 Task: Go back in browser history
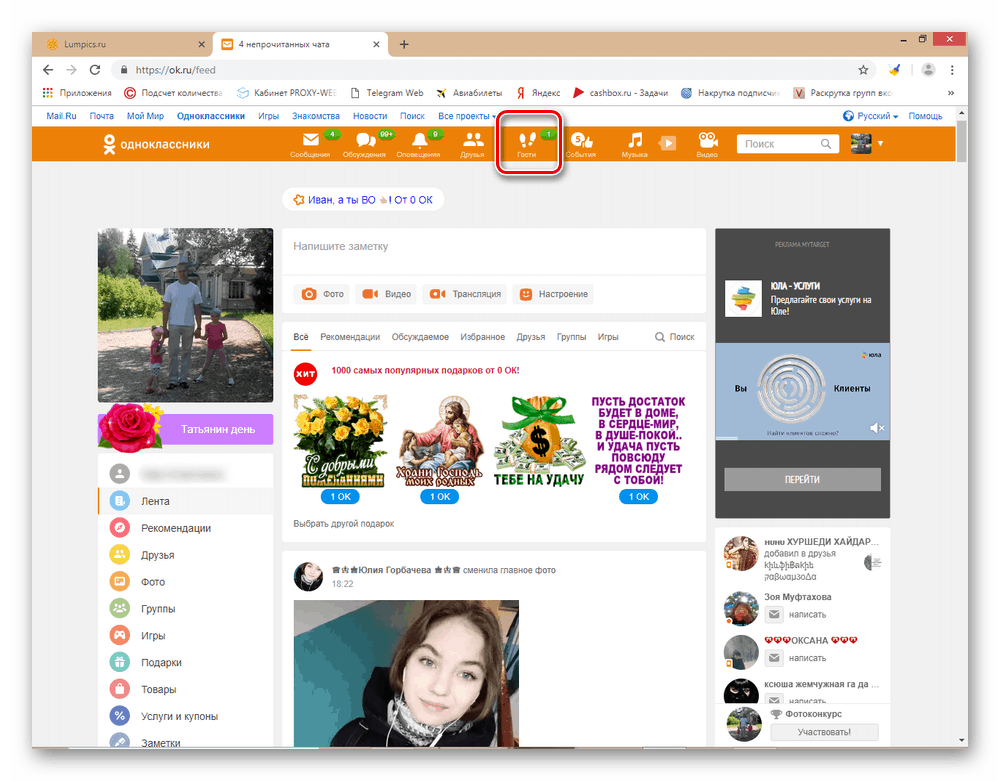[x=48, y=70]
